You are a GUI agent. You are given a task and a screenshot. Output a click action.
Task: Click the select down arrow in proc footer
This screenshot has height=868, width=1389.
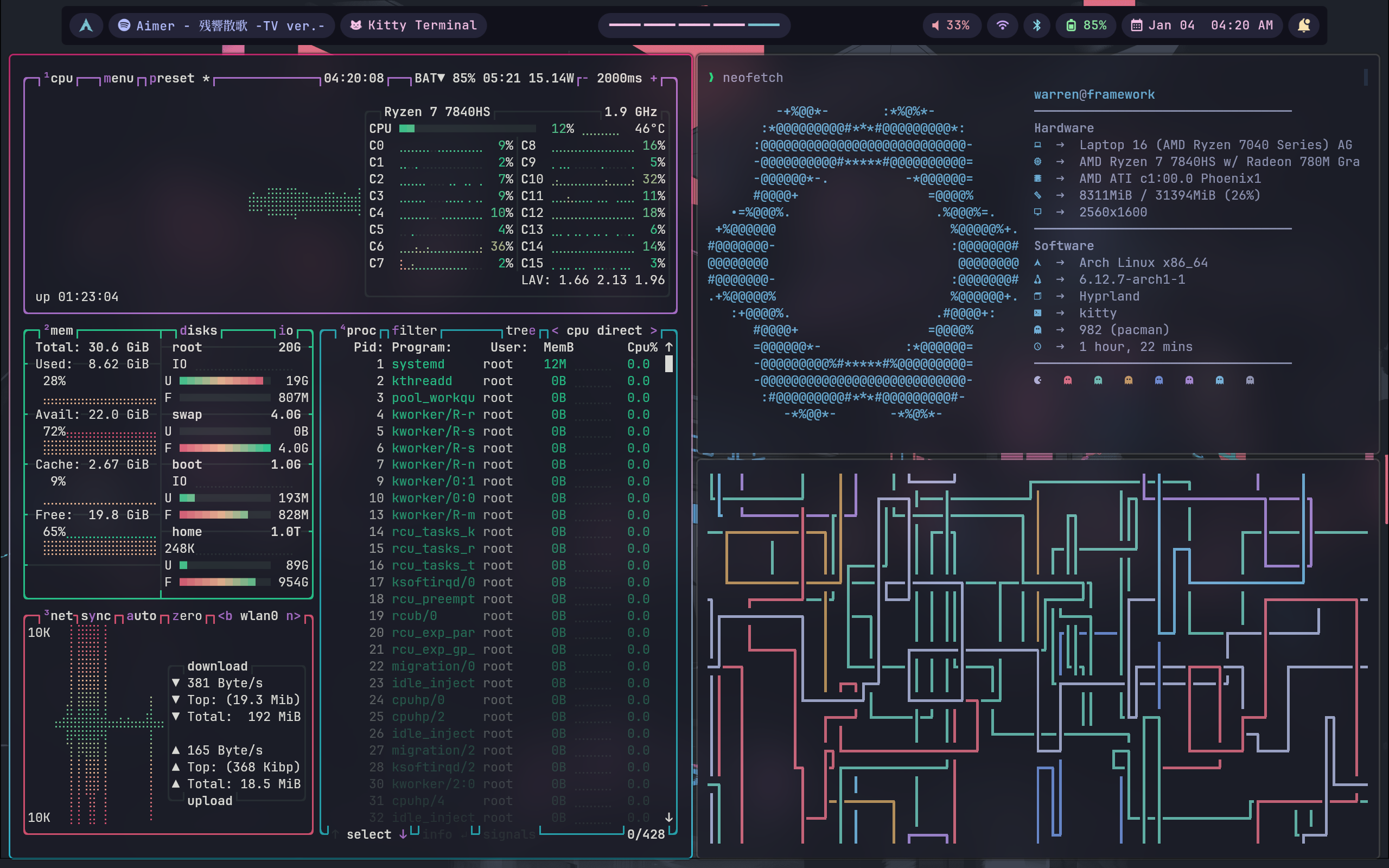click(403, 834)
